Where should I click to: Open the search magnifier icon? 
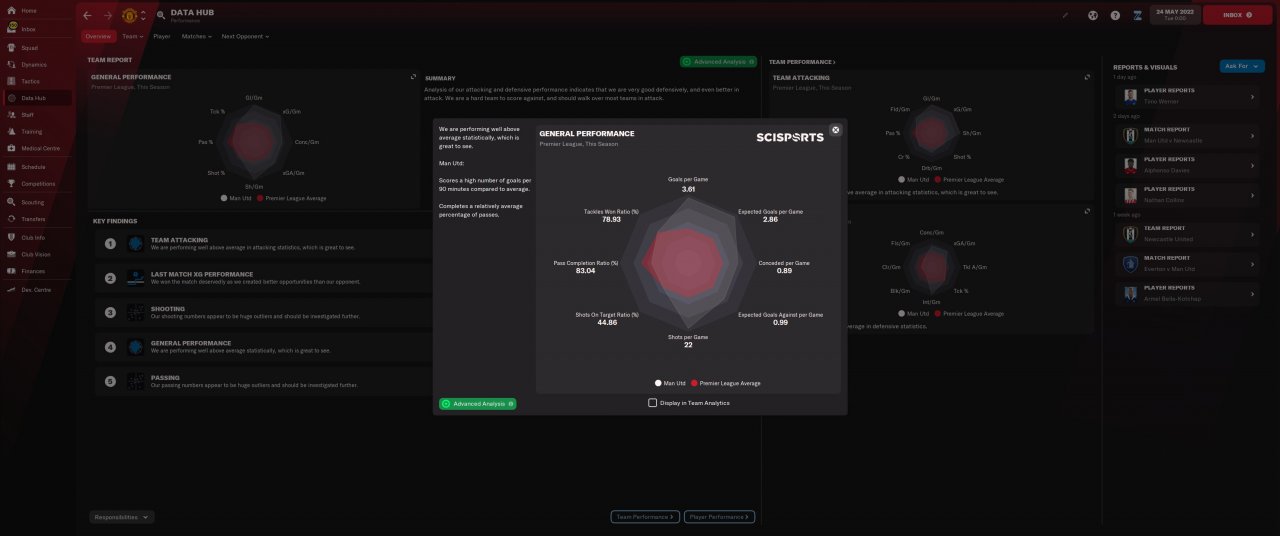coord(161,15)
